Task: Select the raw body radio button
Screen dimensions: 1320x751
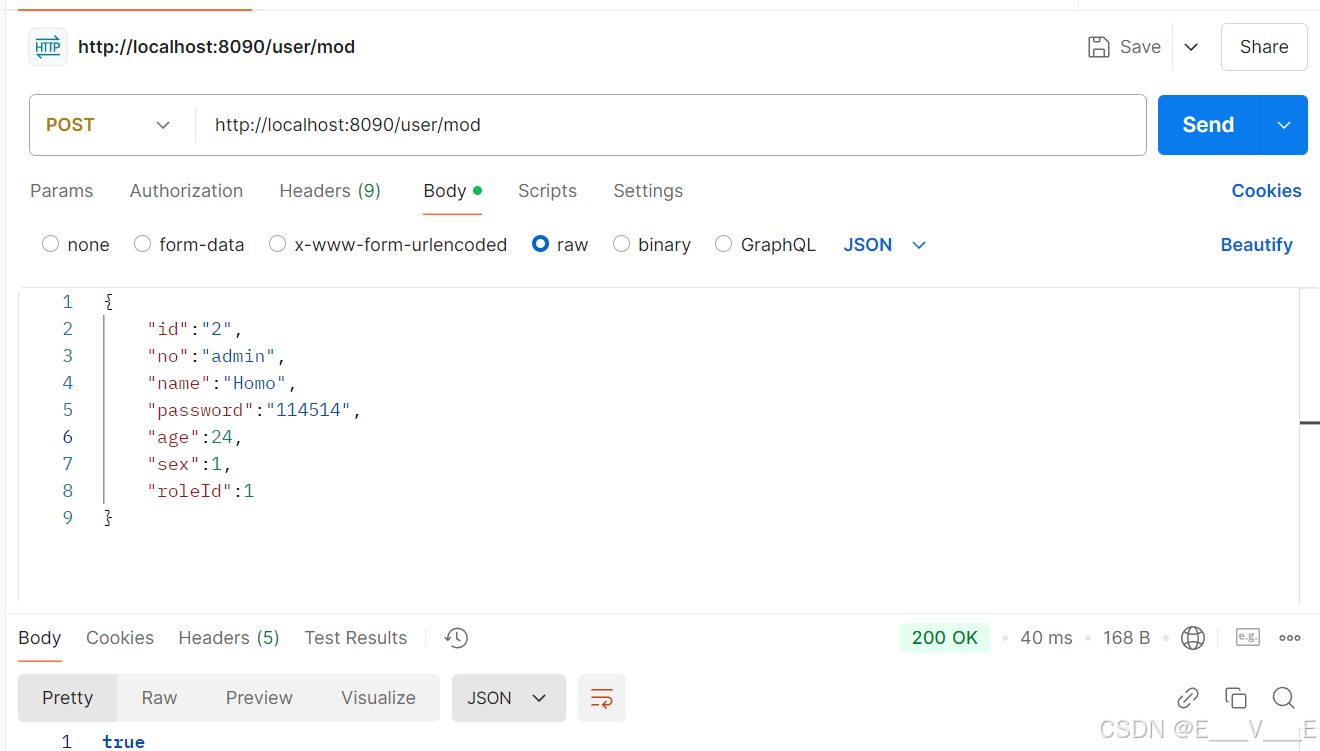Action: pyautogui.click(x=540, y=244)
